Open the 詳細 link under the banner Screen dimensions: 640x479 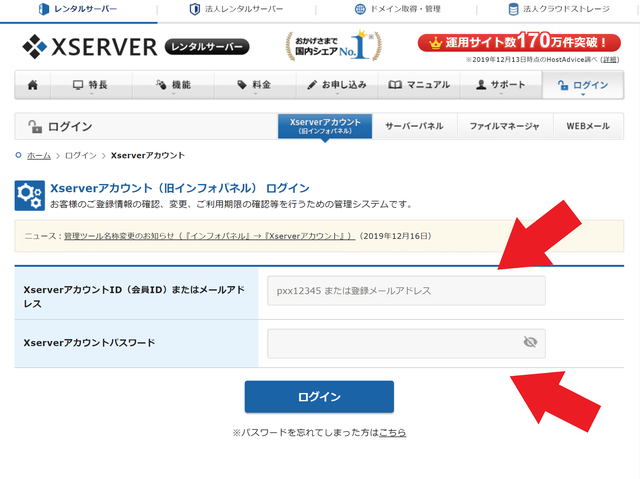610,60
